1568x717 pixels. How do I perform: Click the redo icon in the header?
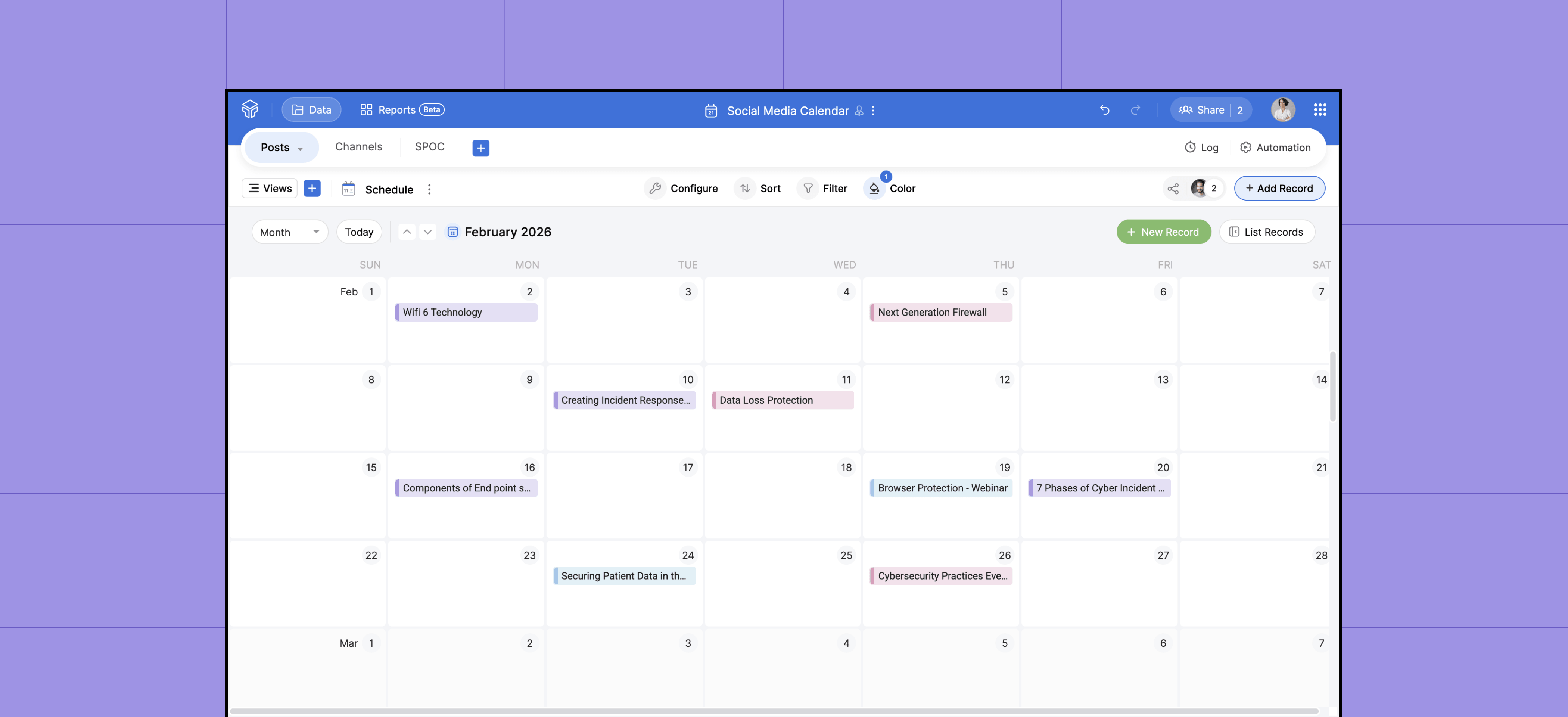point(1136,110)
